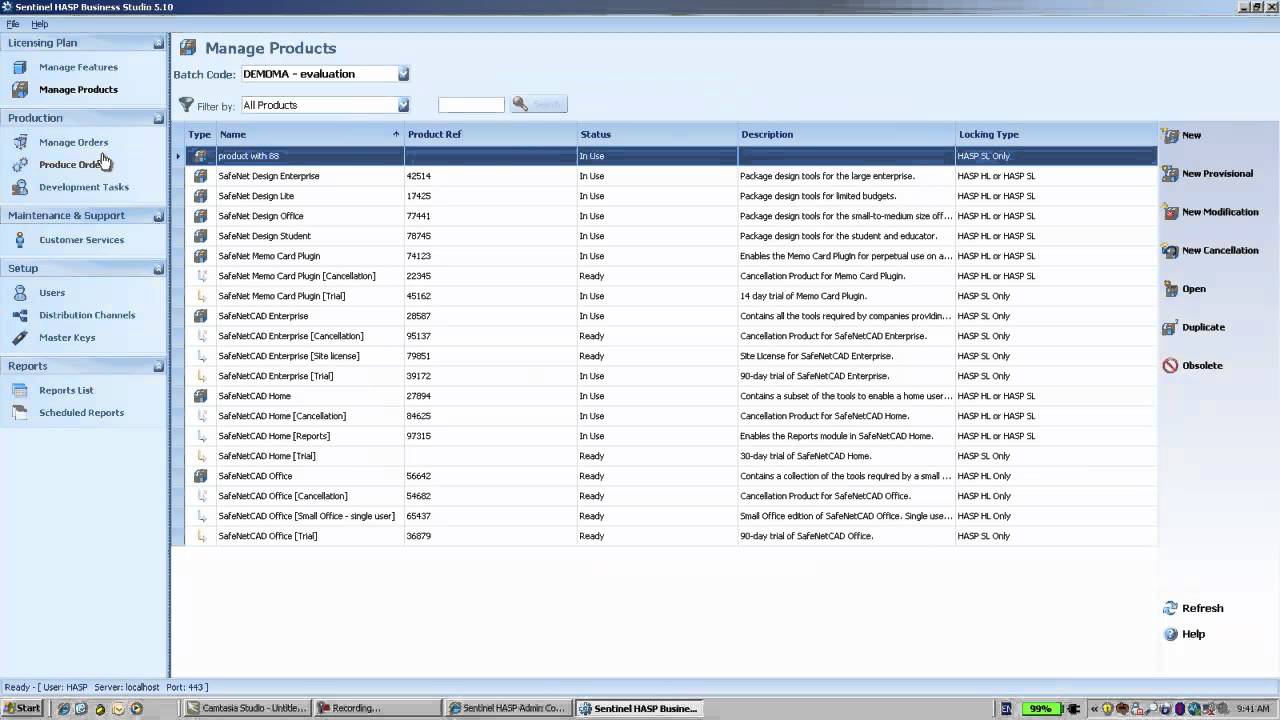Click the Reports List icon

tap(20, 390)
